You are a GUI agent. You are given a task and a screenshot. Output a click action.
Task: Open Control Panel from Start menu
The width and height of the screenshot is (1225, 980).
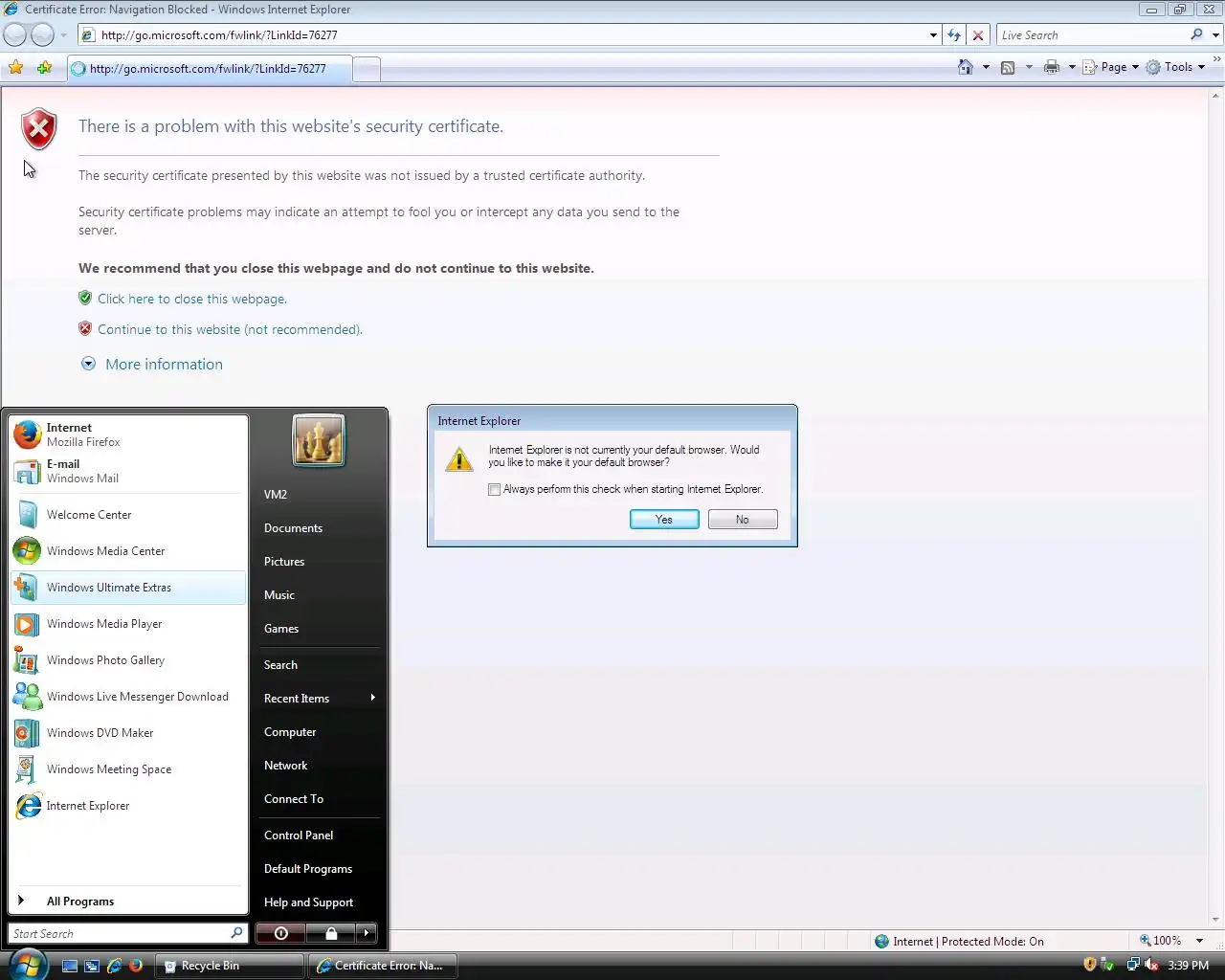pos(319,835)
